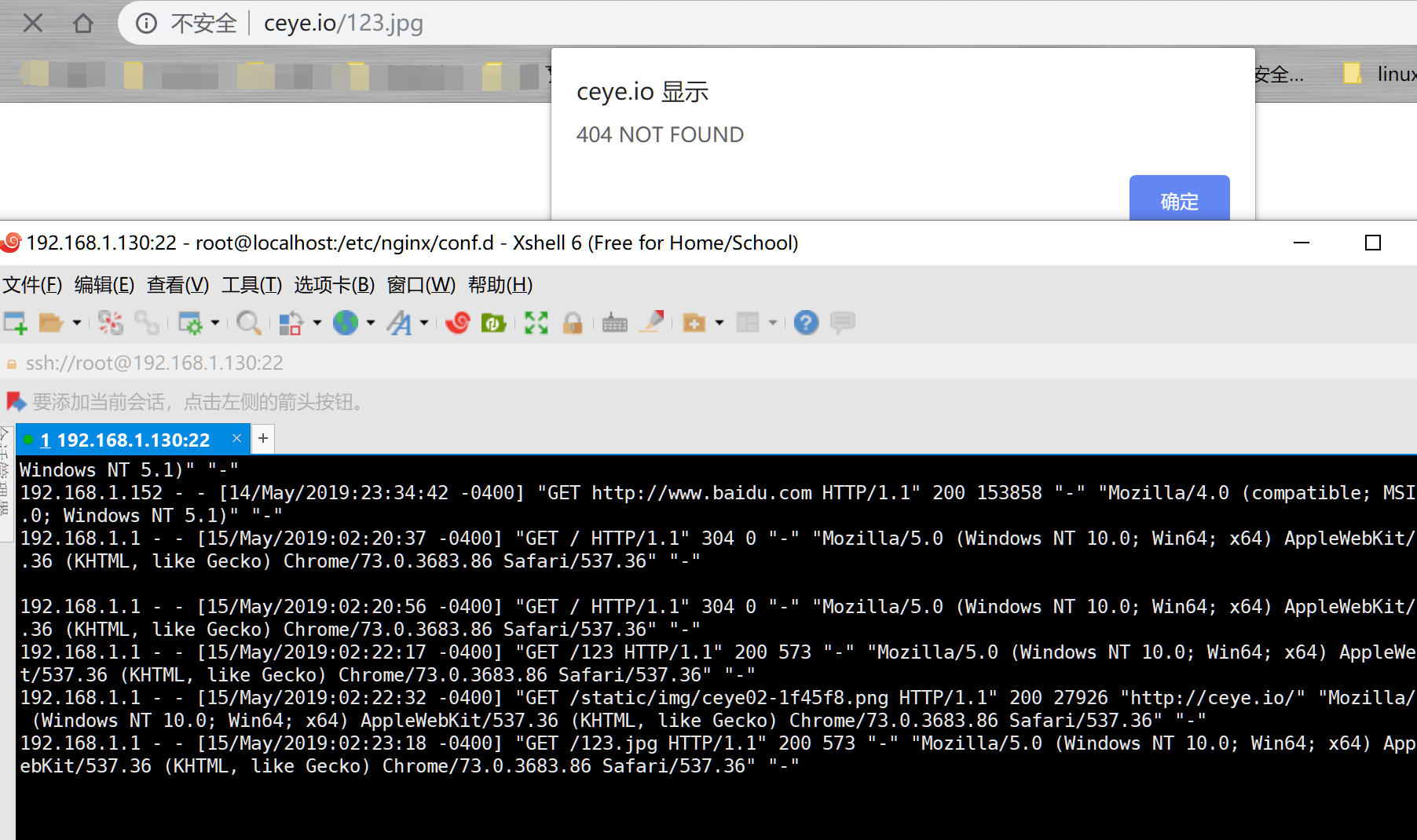This screenshot has width=1417, height=840.
Task: Launch Xftp green folder icon
Action: point(493,323)
